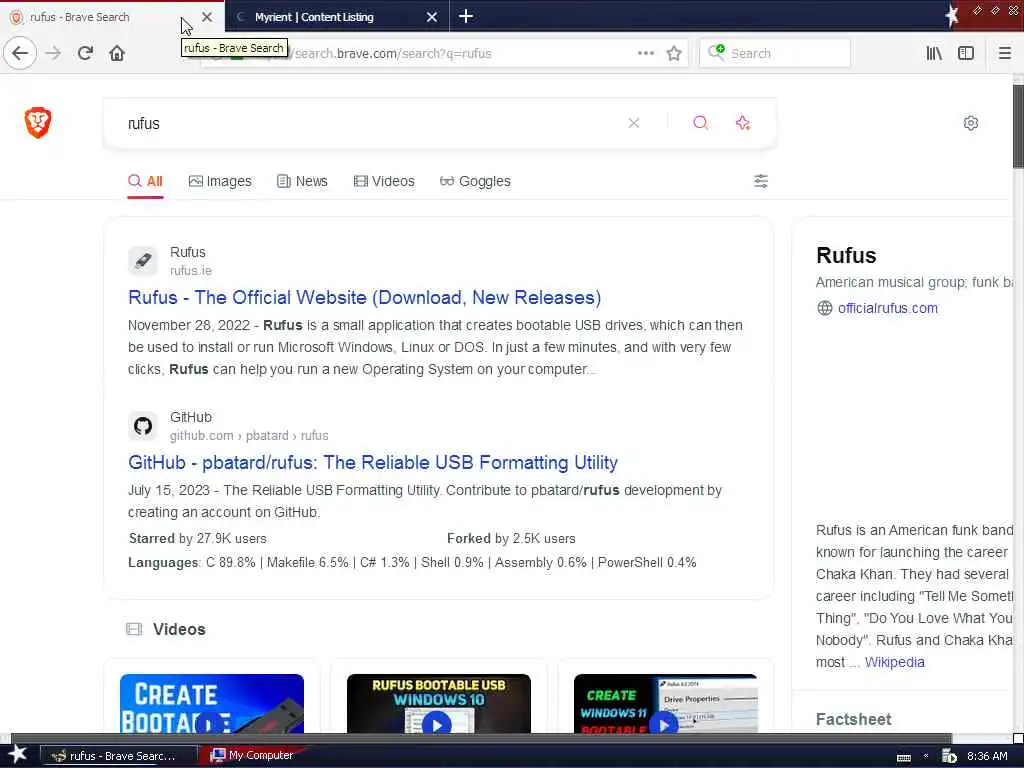The width and height of the screenshot is (1024, 768).
Task: Click the 8:36 AM taskbar clock
Action: pyautogui.click(x=987, y=756)
